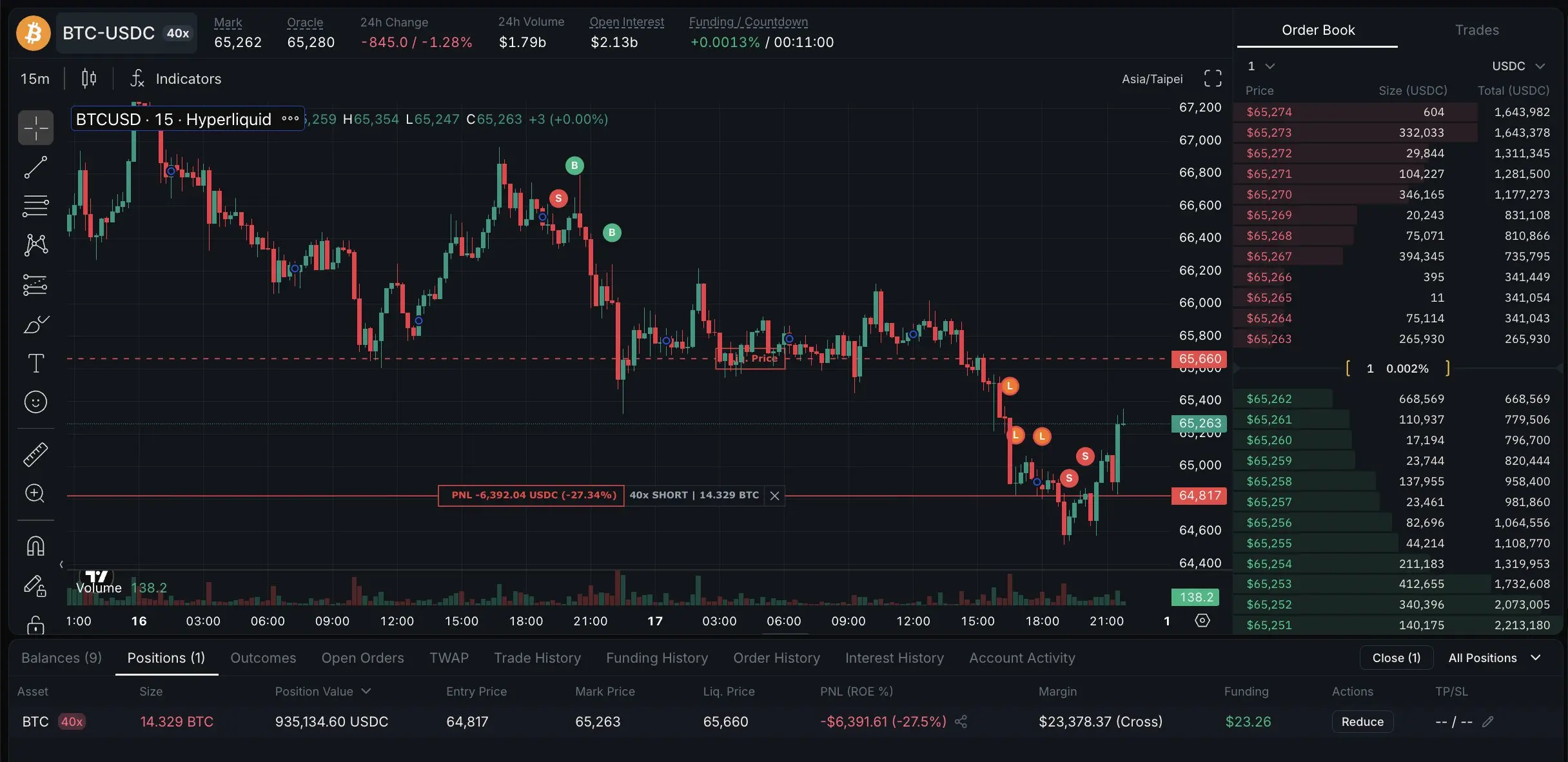The image size is (1568, 762).
Task: Toggle lock all drawings
Action: pyautogui.click(x=35, y=624)
